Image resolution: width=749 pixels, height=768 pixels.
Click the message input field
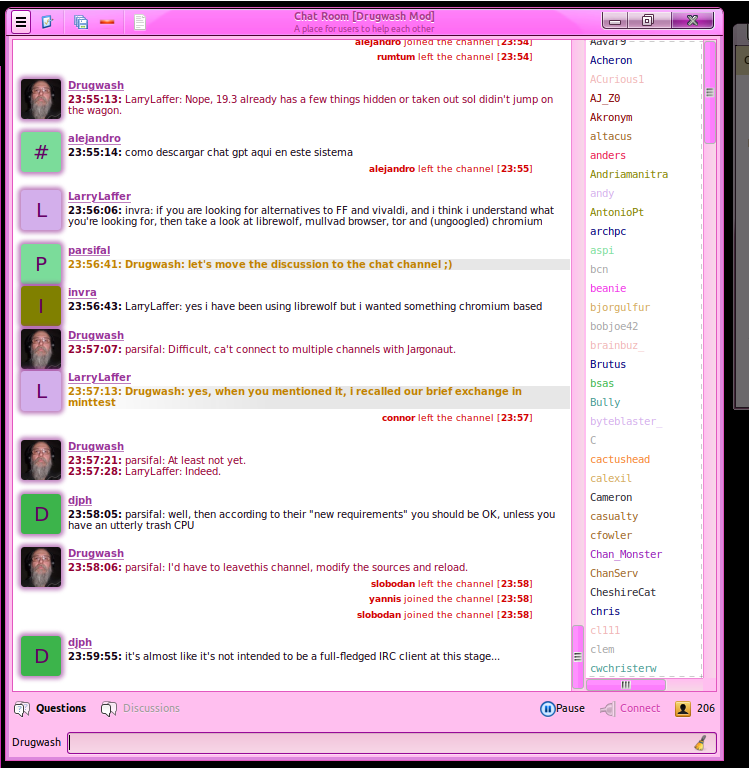392,743
